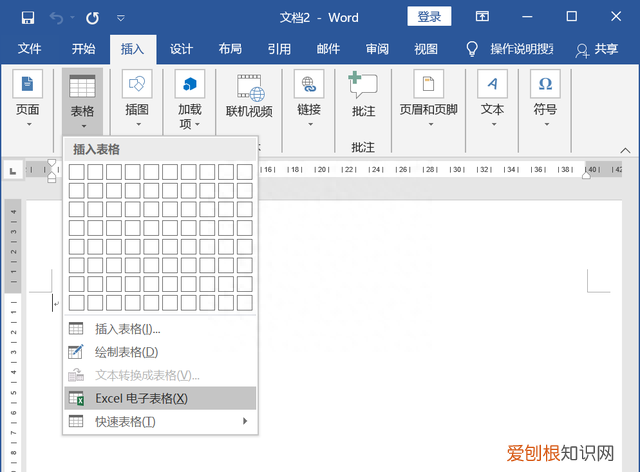Click the Excel spreadsheet icon in menu

tap(76, 398)
